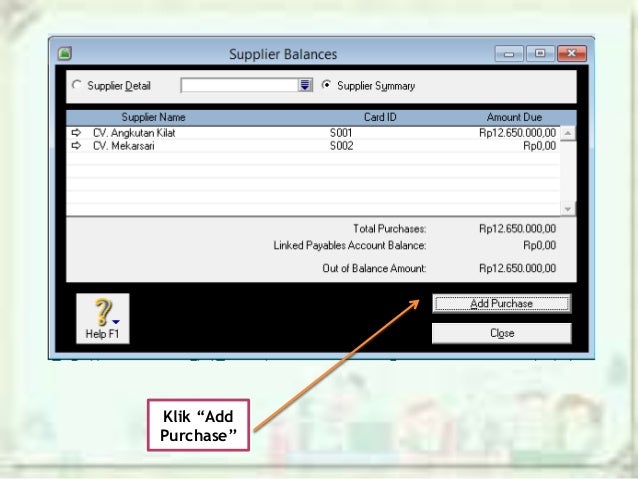Open detail arrow for CV. Angkutan Kilat
Screen dimensions: 638x479
[x=76, y=133]
